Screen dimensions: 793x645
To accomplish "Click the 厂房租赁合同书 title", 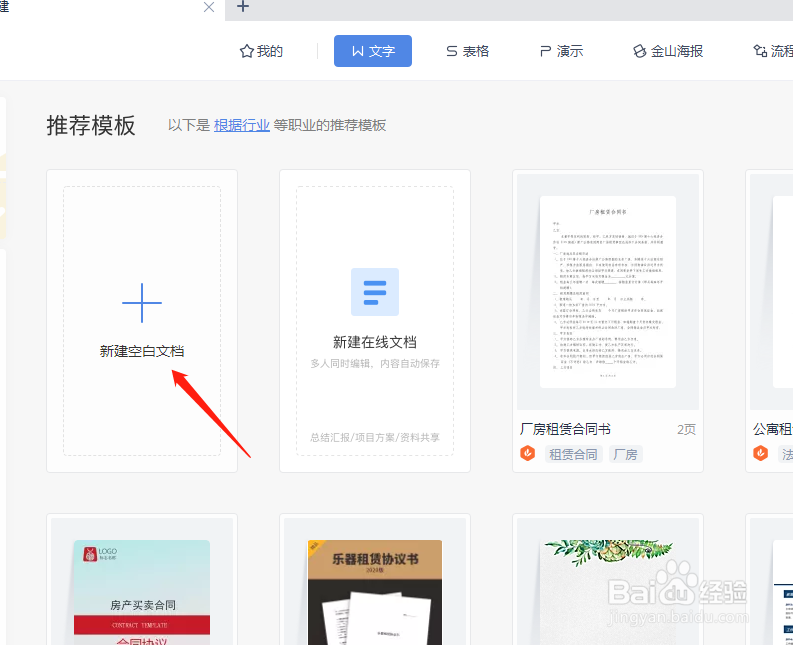I will (565, 429).
